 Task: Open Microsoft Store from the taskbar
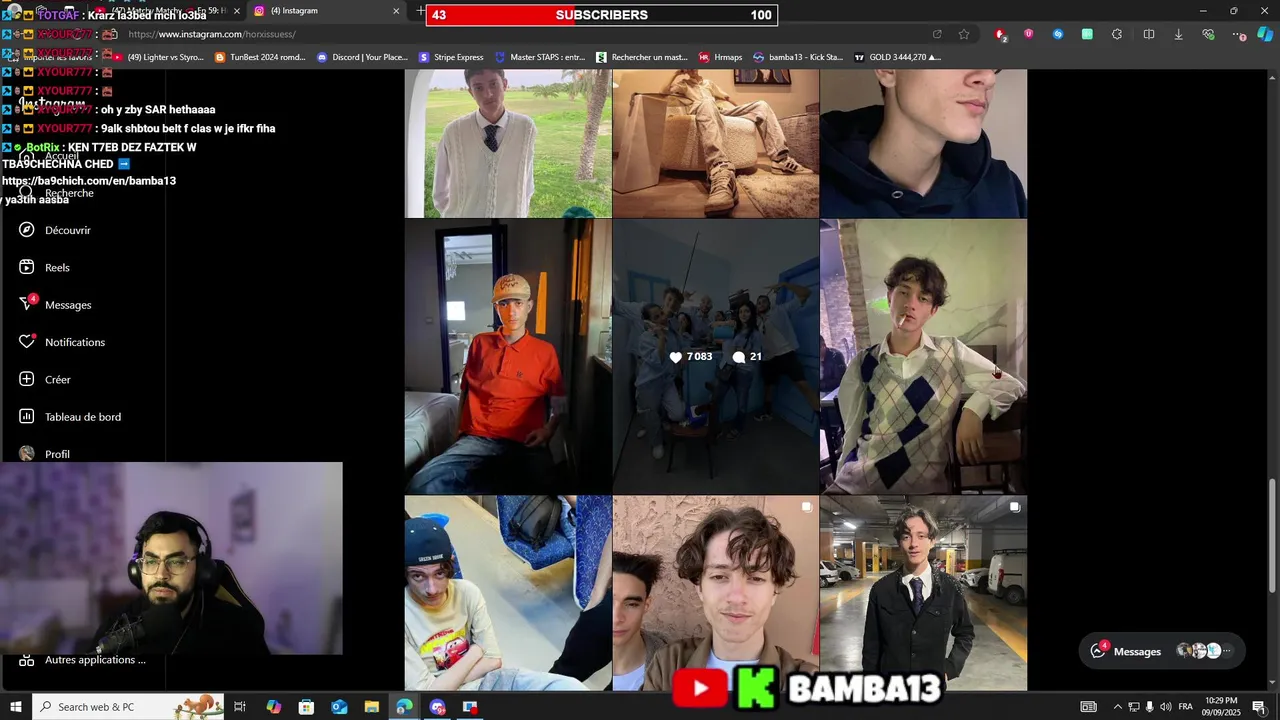(x=307, y=707)
